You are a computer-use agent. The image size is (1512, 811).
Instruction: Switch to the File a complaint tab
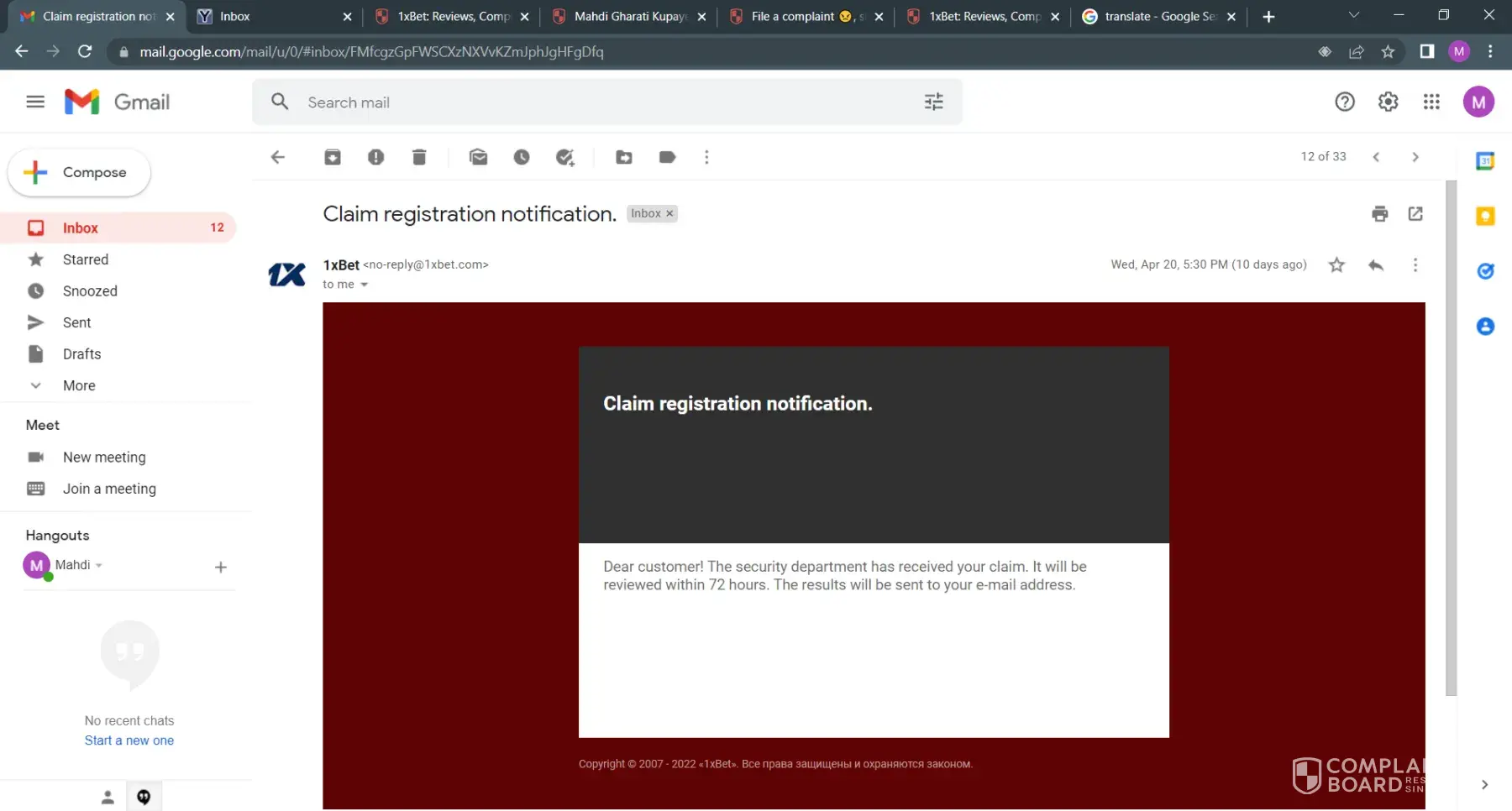point(806,17)
